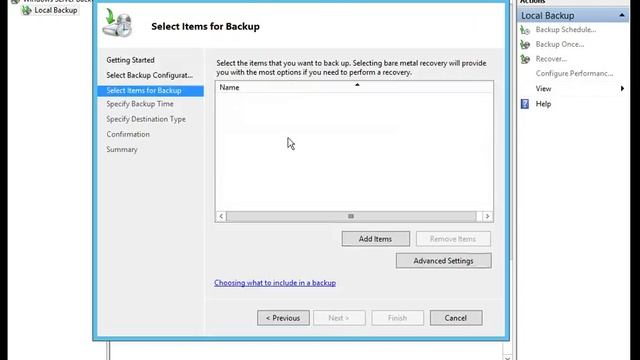Click the Local Backup tree node icon
The image size is (640, 360).
(27, 10)
